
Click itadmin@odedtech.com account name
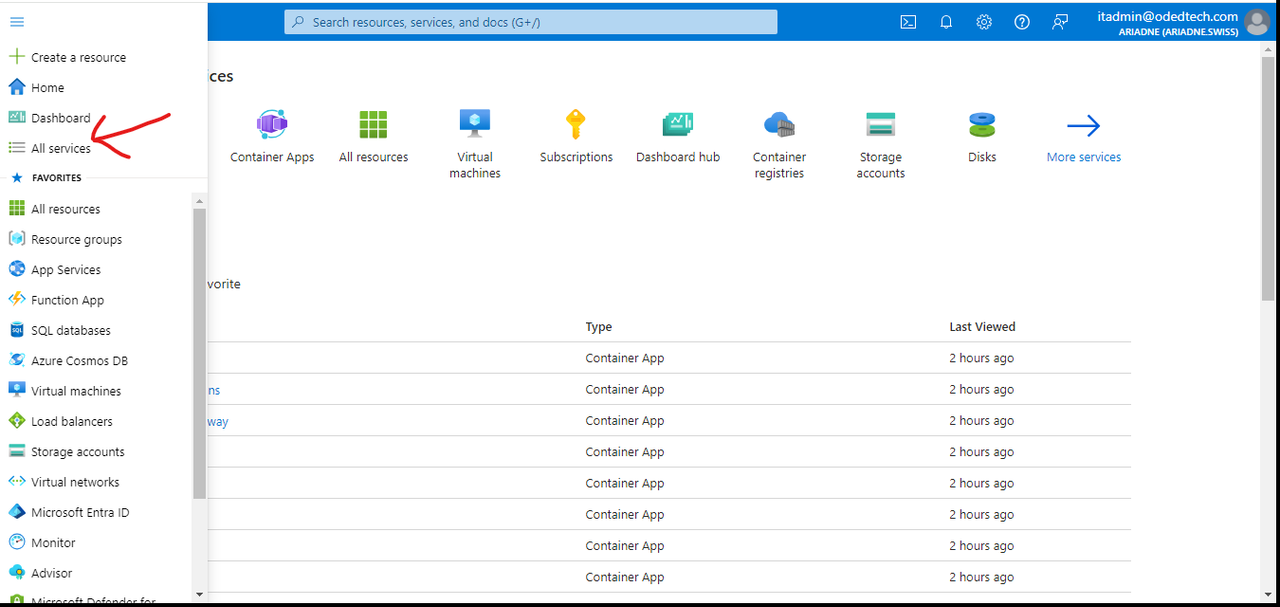[x=1167, y=16]
